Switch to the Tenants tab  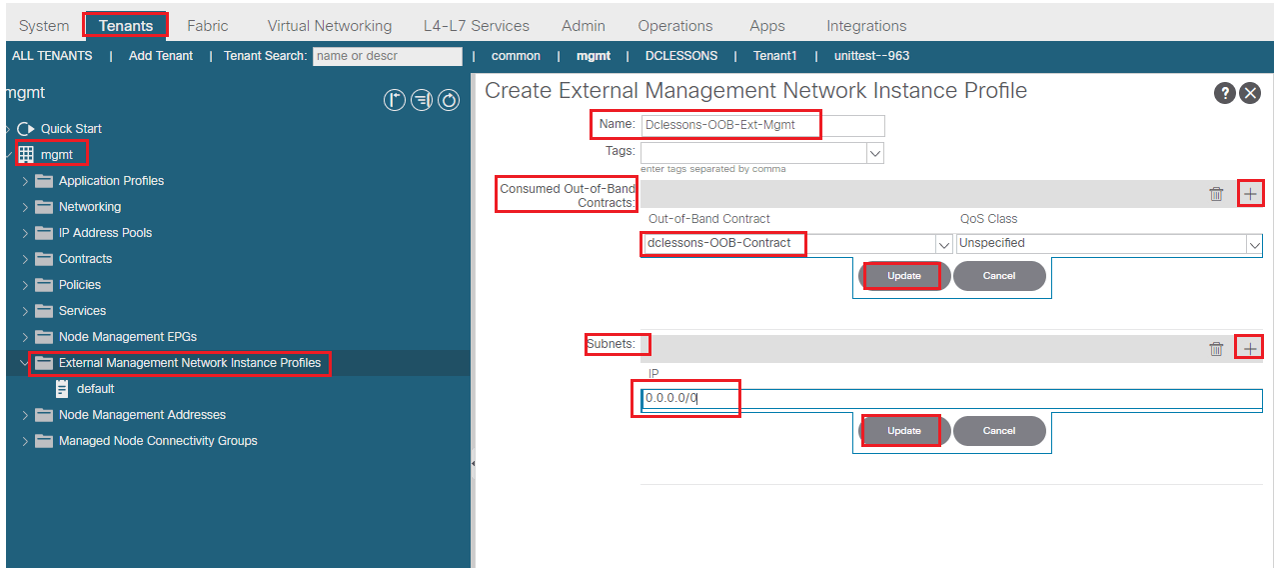pos(126,26)
